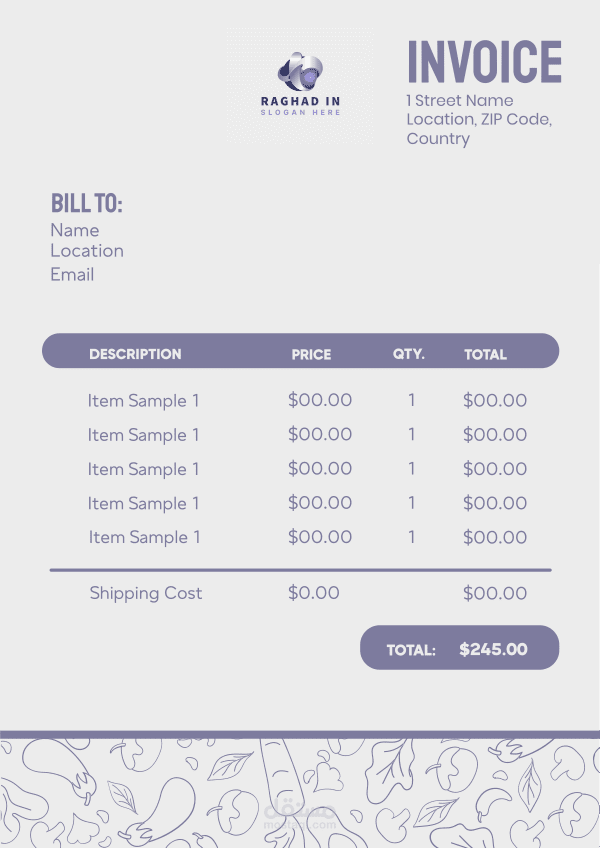The image size is (600, 848).
Task: Click the TOTAL: label in the bottom pill
Action: click(x=411, y=650)
